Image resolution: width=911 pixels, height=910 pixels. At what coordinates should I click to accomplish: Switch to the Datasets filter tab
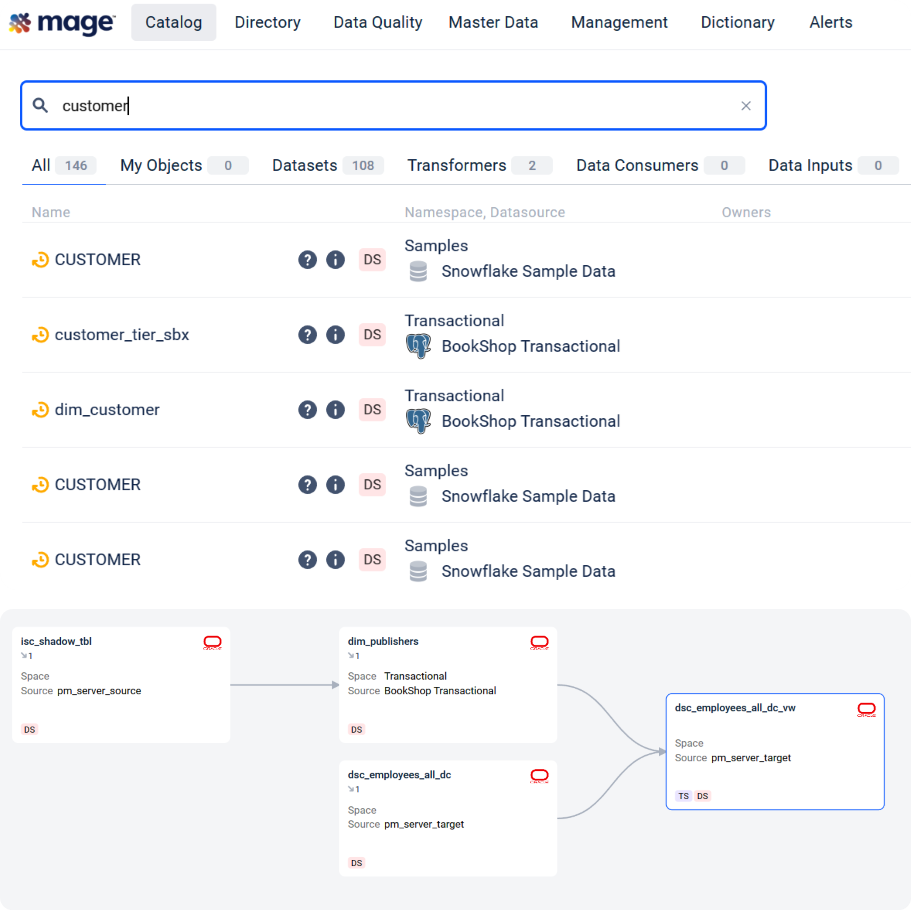pyautogui.click(x=304, y=166)
